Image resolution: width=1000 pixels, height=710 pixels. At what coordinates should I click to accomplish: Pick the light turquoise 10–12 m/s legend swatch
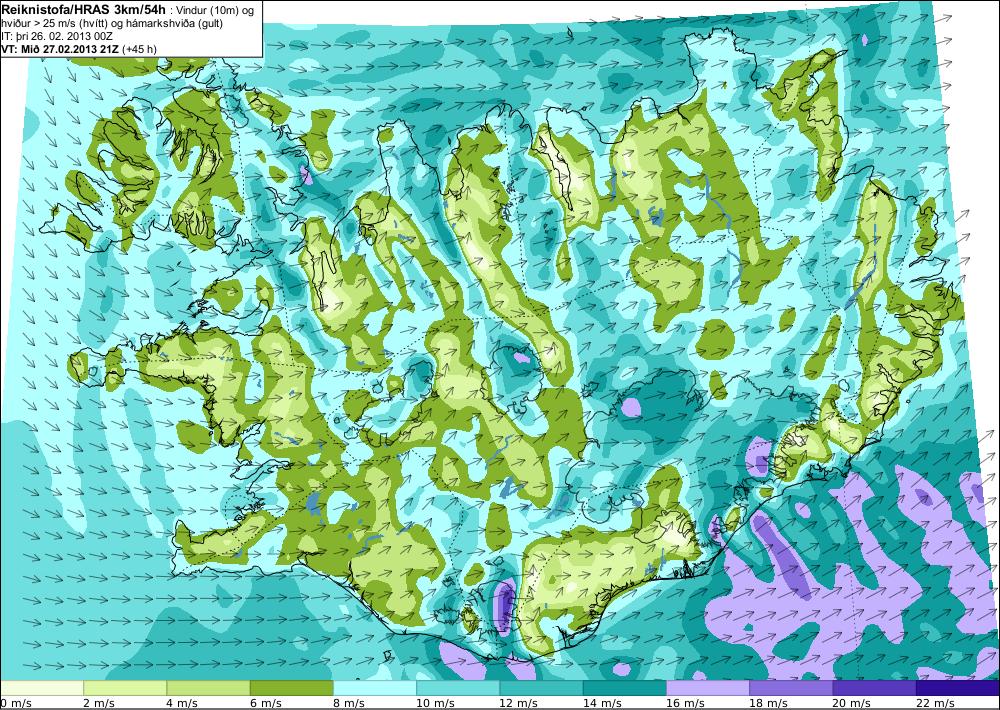458,688
